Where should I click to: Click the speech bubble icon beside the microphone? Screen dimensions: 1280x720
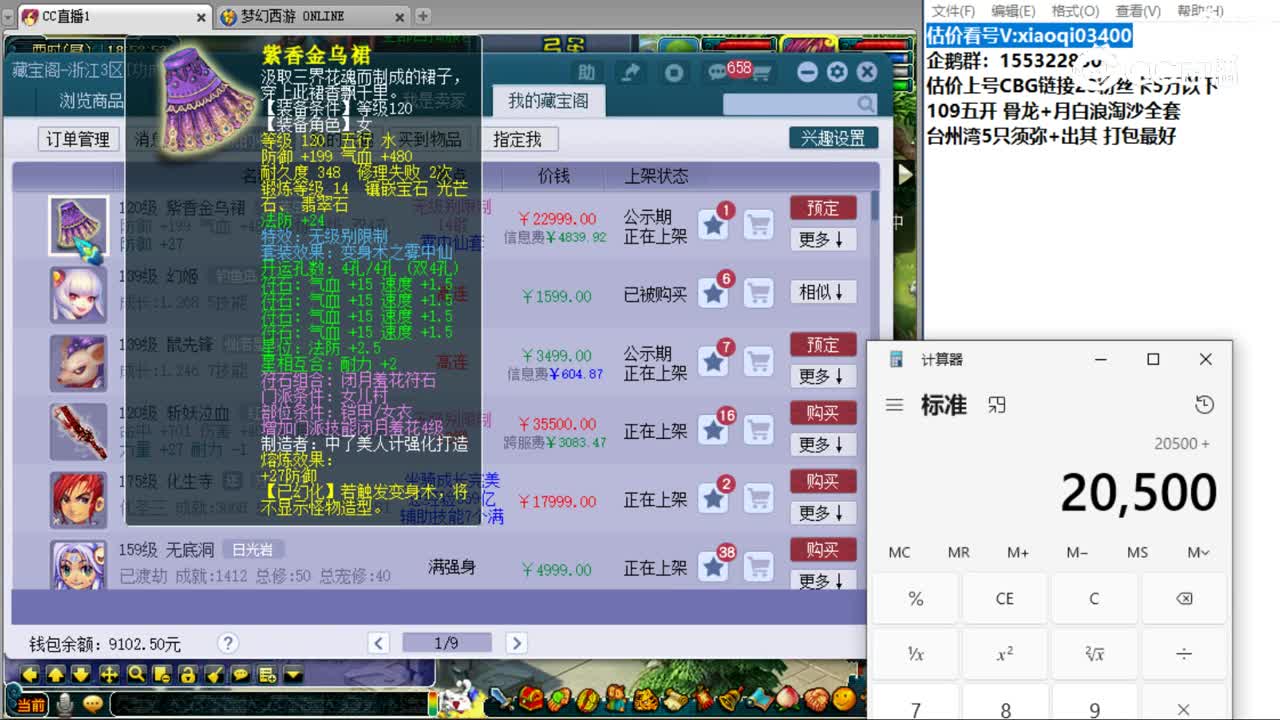coord(93,704)
